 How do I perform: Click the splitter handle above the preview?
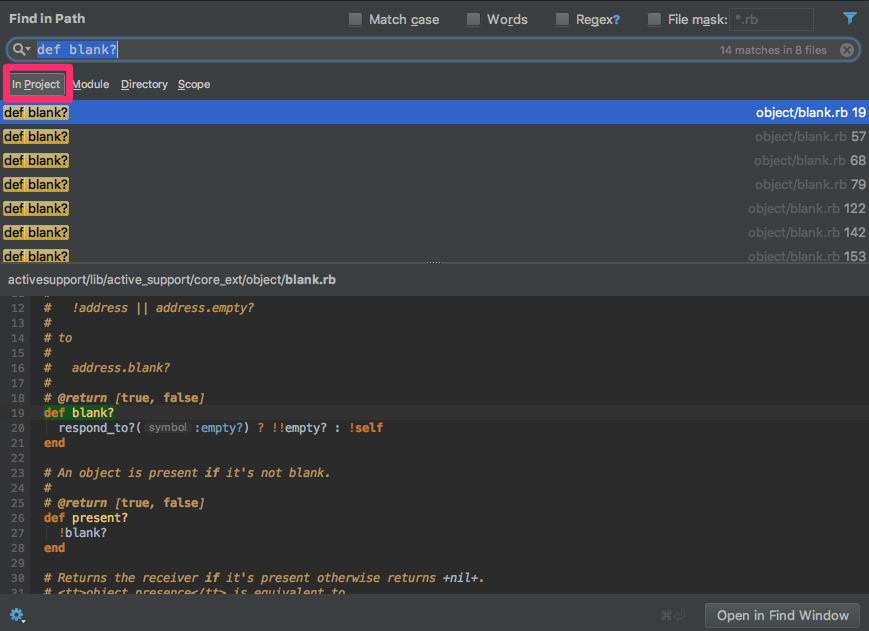pyautogui.click(x=434, y=263)
